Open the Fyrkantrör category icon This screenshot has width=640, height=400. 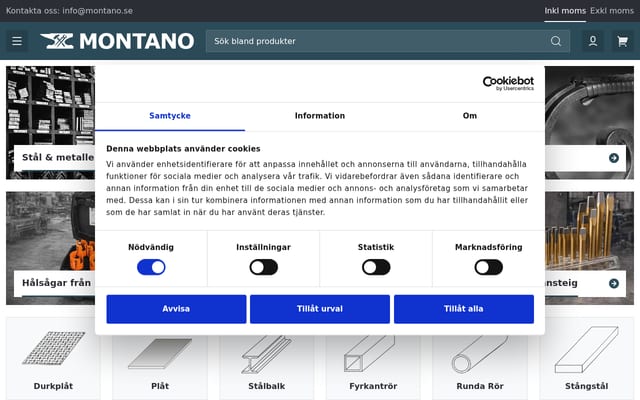point(369,353)
